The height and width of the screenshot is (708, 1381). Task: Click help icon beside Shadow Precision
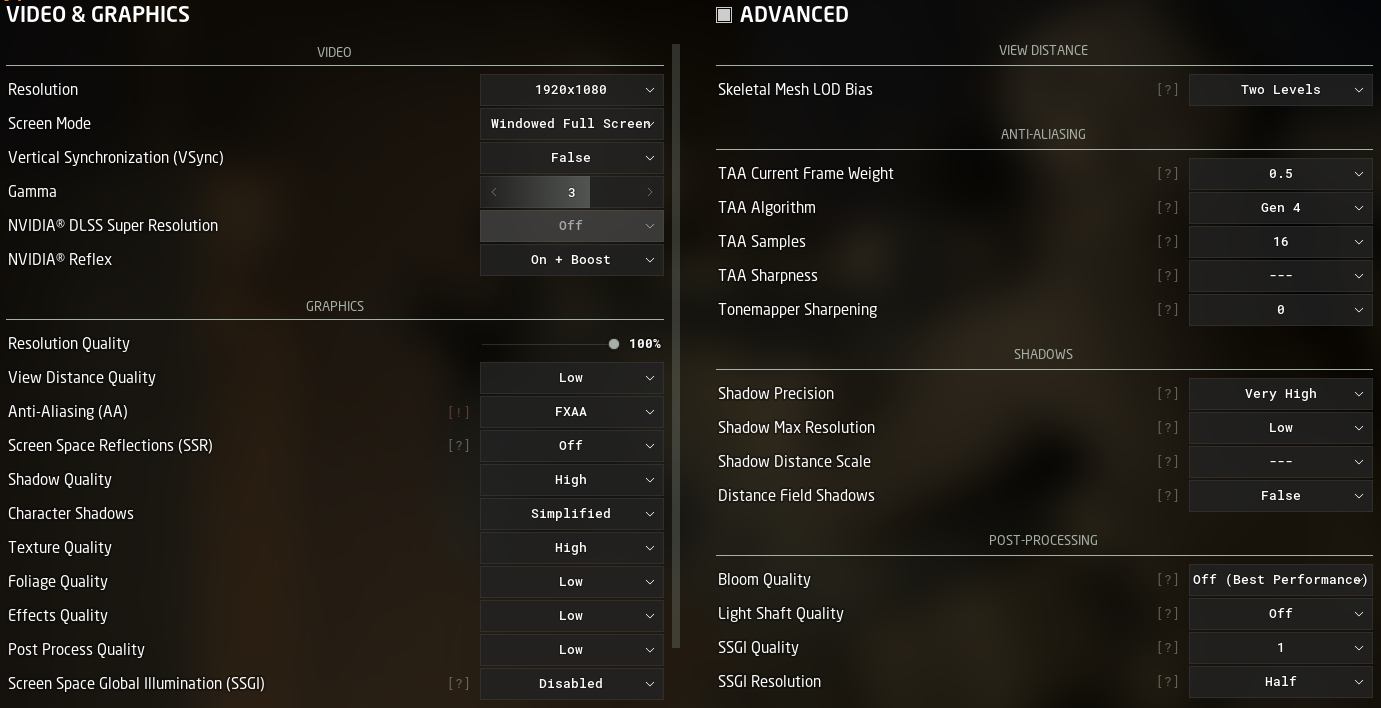pos(1167,394)
